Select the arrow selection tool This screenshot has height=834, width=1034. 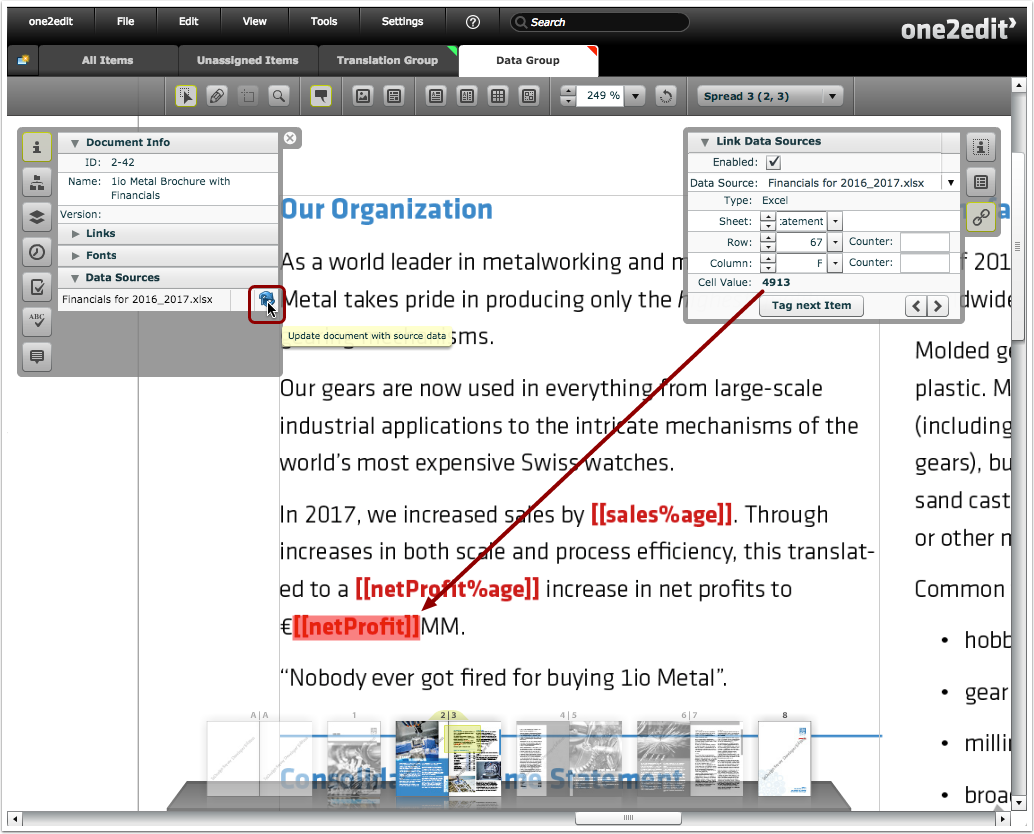[186, 96]
